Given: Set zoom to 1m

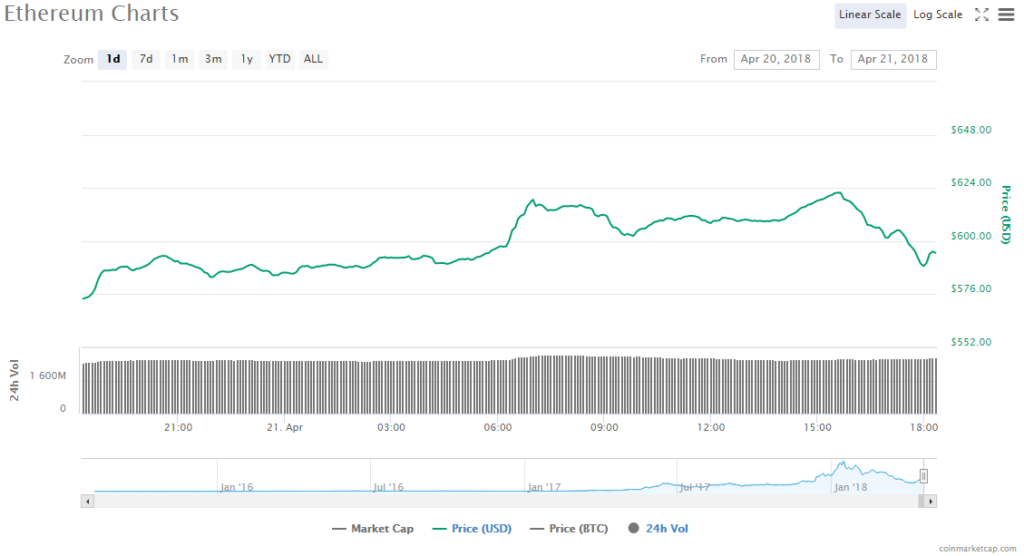Looking at the screenshot, I should [180, 59].
